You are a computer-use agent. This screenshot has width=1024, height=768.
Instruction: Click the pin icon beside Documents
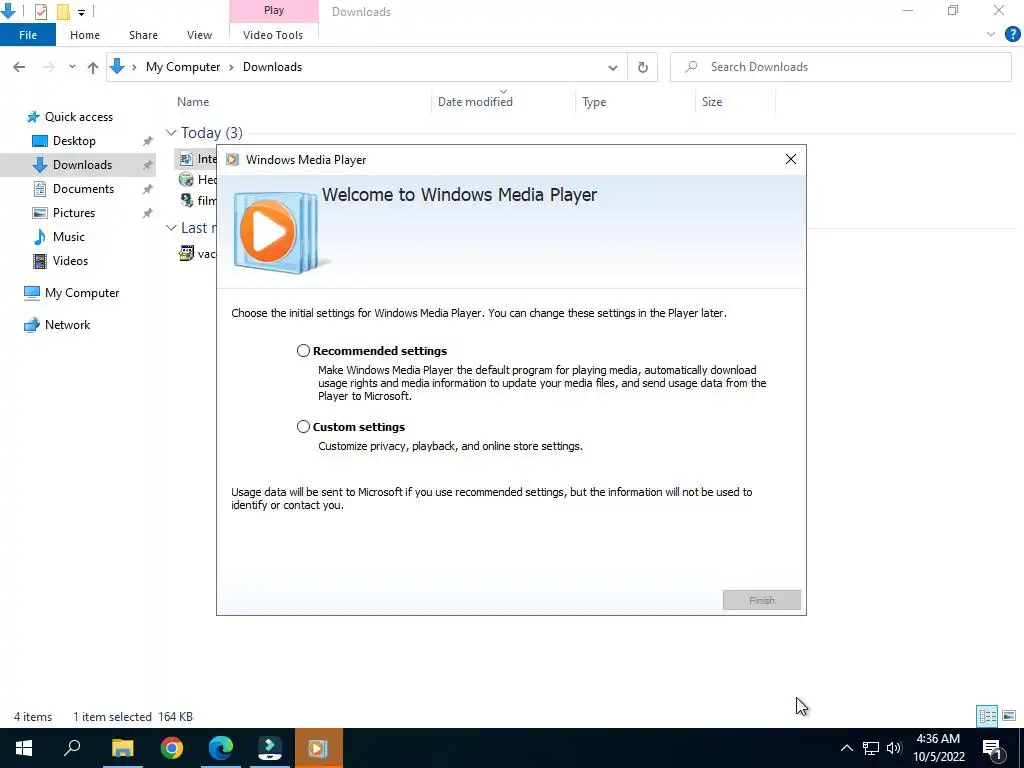148,189
